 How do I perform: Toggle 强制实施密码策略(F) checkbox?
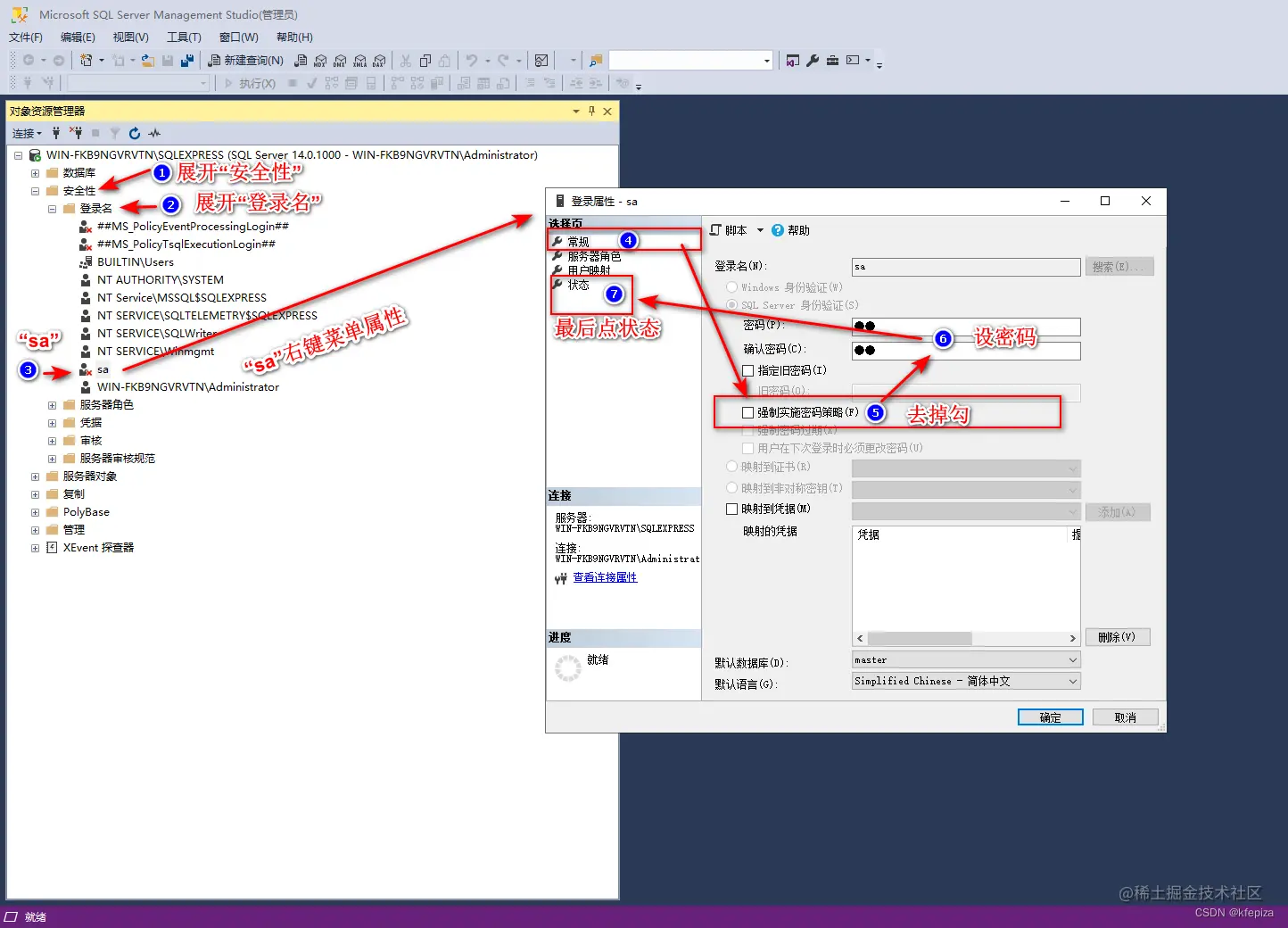pyautogui.click(x=748, y=413)
